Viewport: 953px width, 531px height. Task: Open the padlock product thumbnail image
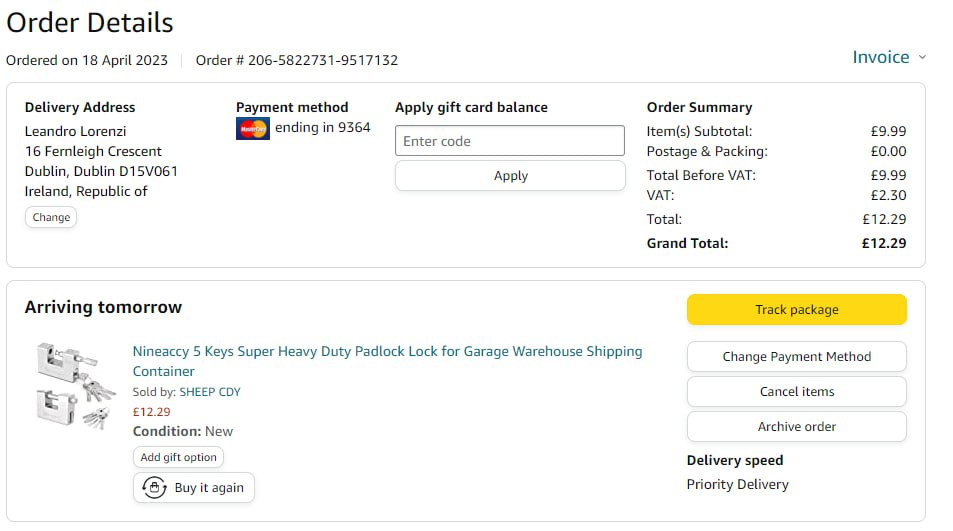click(x=73, y=386)
